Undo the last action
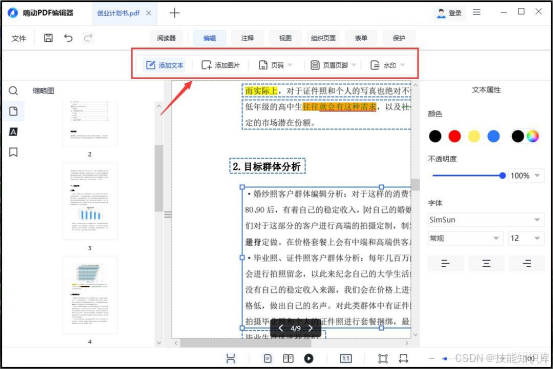Viewport: 553px width, 369px height. [68, 38]
